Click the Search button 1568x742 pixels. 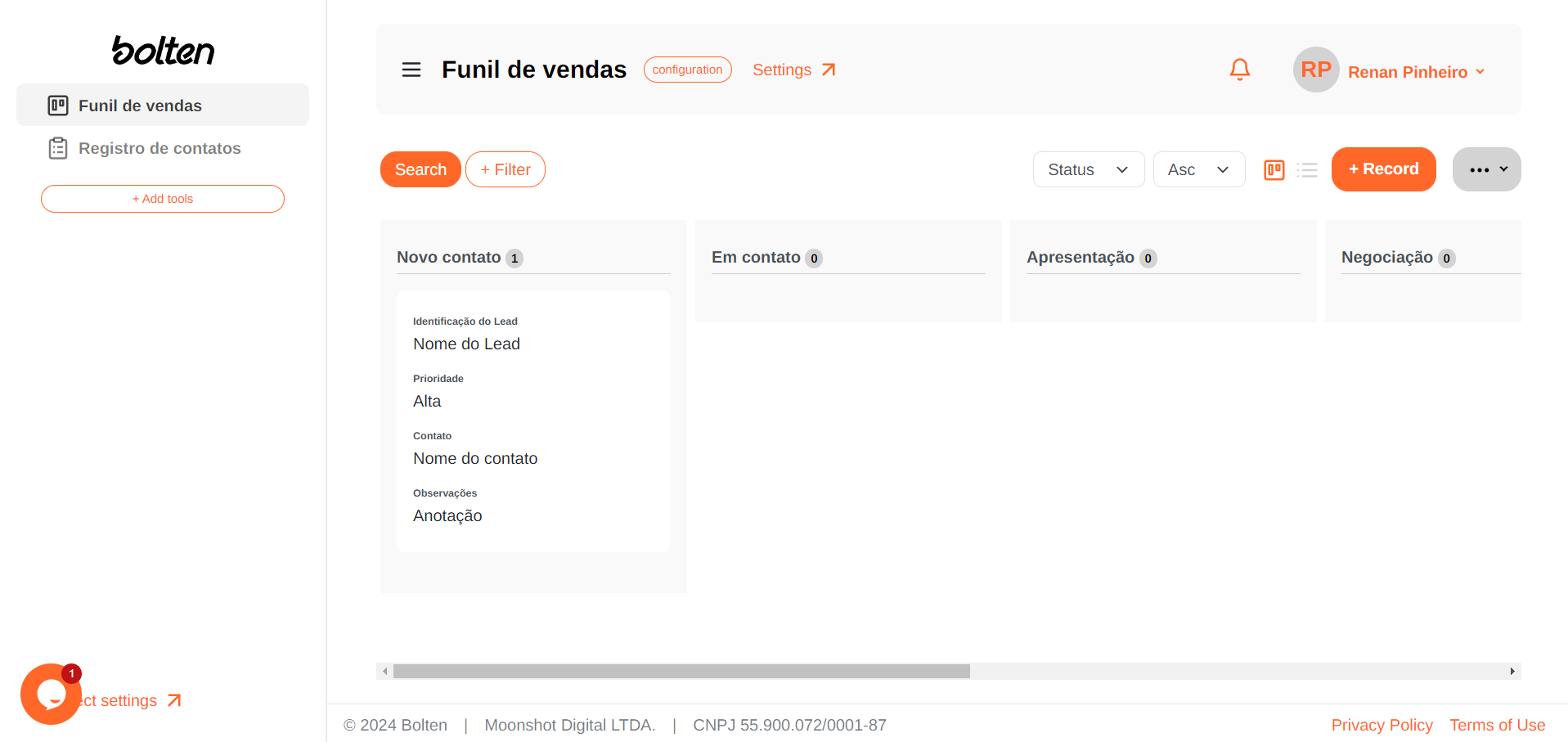(x=420, y=169)
